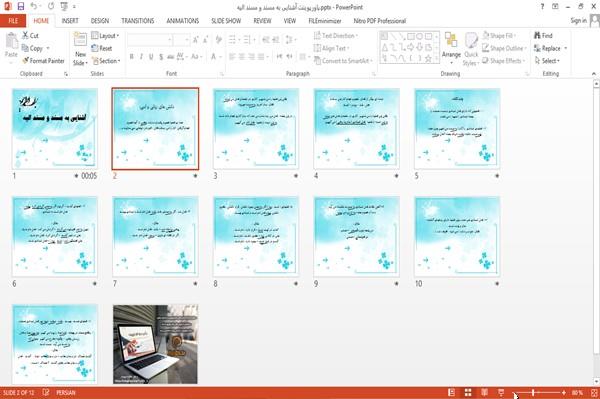Click the Find binoculars icon

(x=537, y=35)
